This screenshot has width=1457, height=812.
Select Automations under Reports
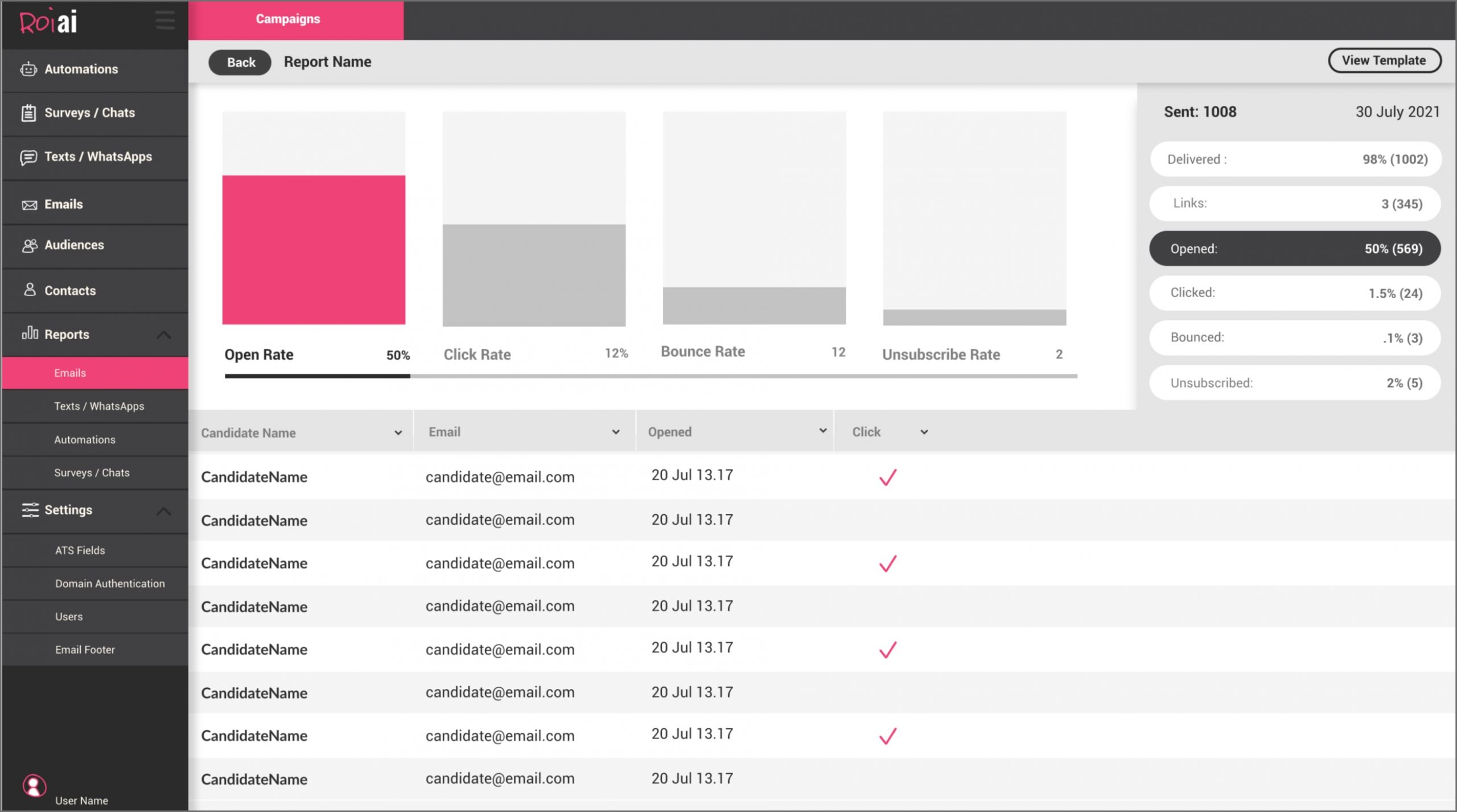[95, 440]
